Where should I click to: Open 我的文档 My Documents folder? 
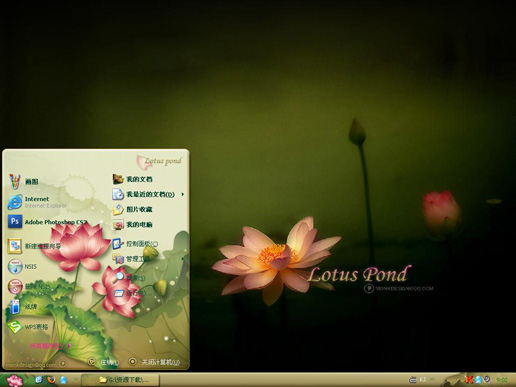(133, 179)
